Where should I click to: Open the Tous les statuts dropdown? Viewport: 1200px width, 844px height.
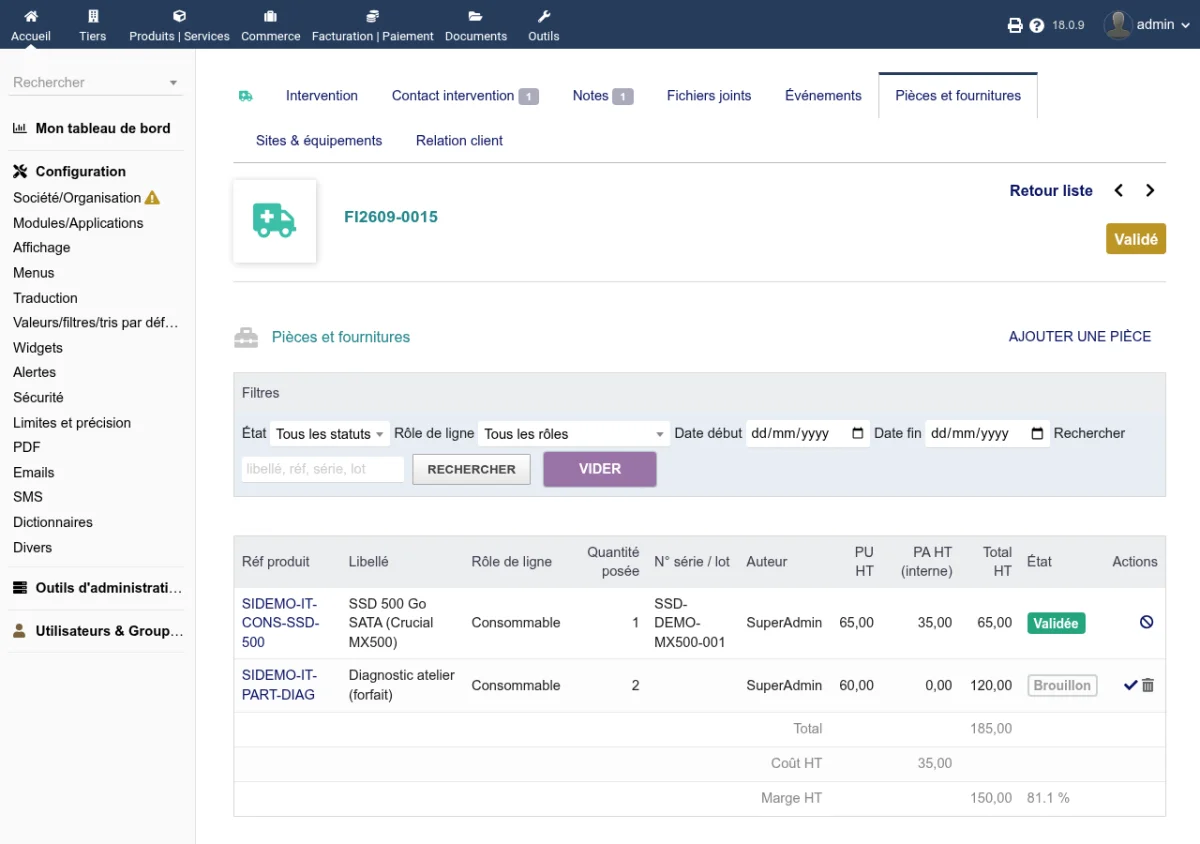point(329,434)
